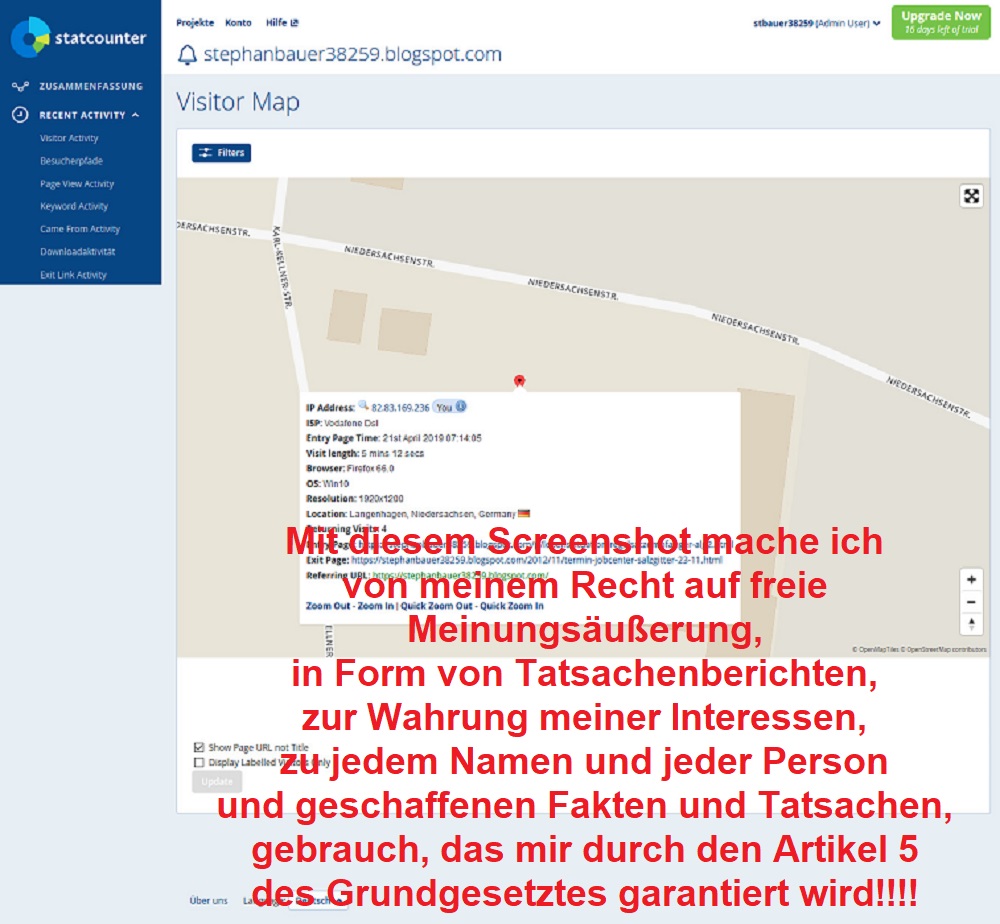Click the greyed Update button

(x=217, y=781)
